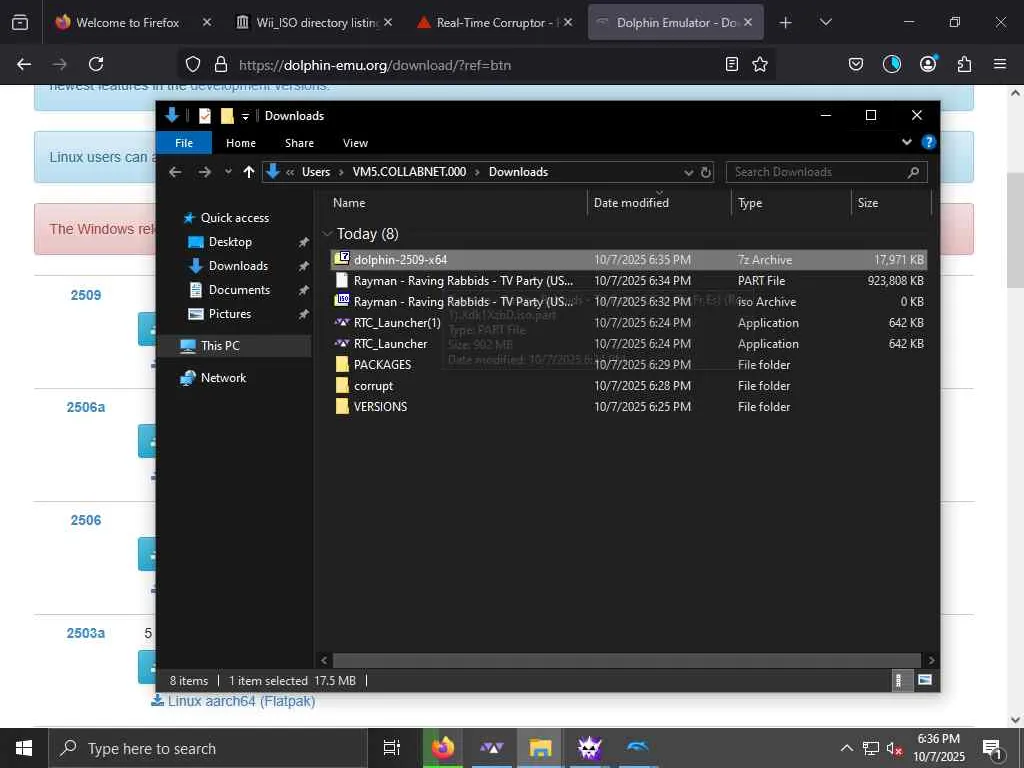This screenshot has width=1024, height=768.
Task: Open Network in navigation pane
Action: point(223,377)
